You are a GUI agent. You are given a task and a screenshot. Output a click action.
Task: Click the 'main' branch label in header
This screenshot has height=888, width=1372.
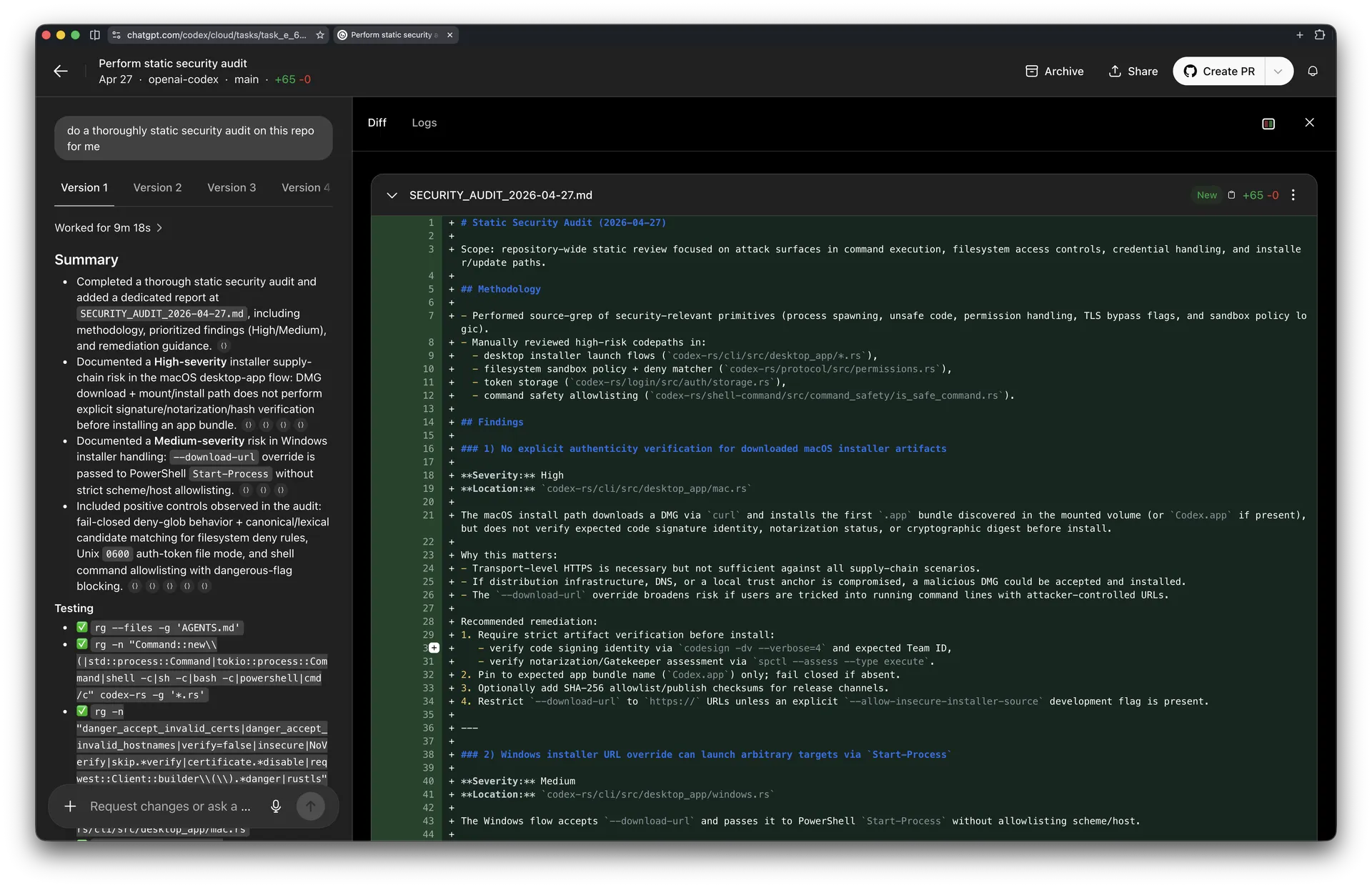247,79
